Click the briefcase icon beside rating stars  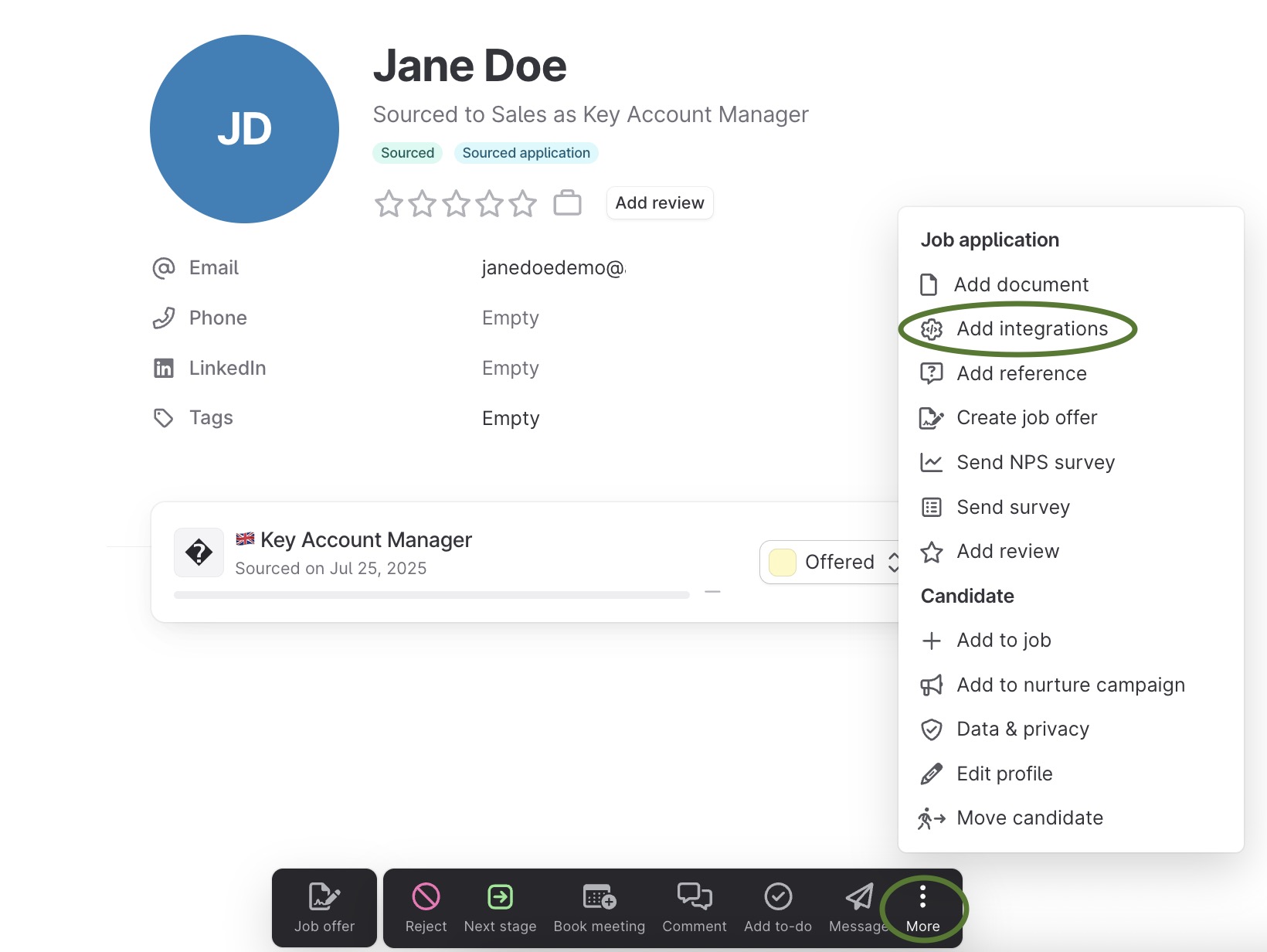567,203
